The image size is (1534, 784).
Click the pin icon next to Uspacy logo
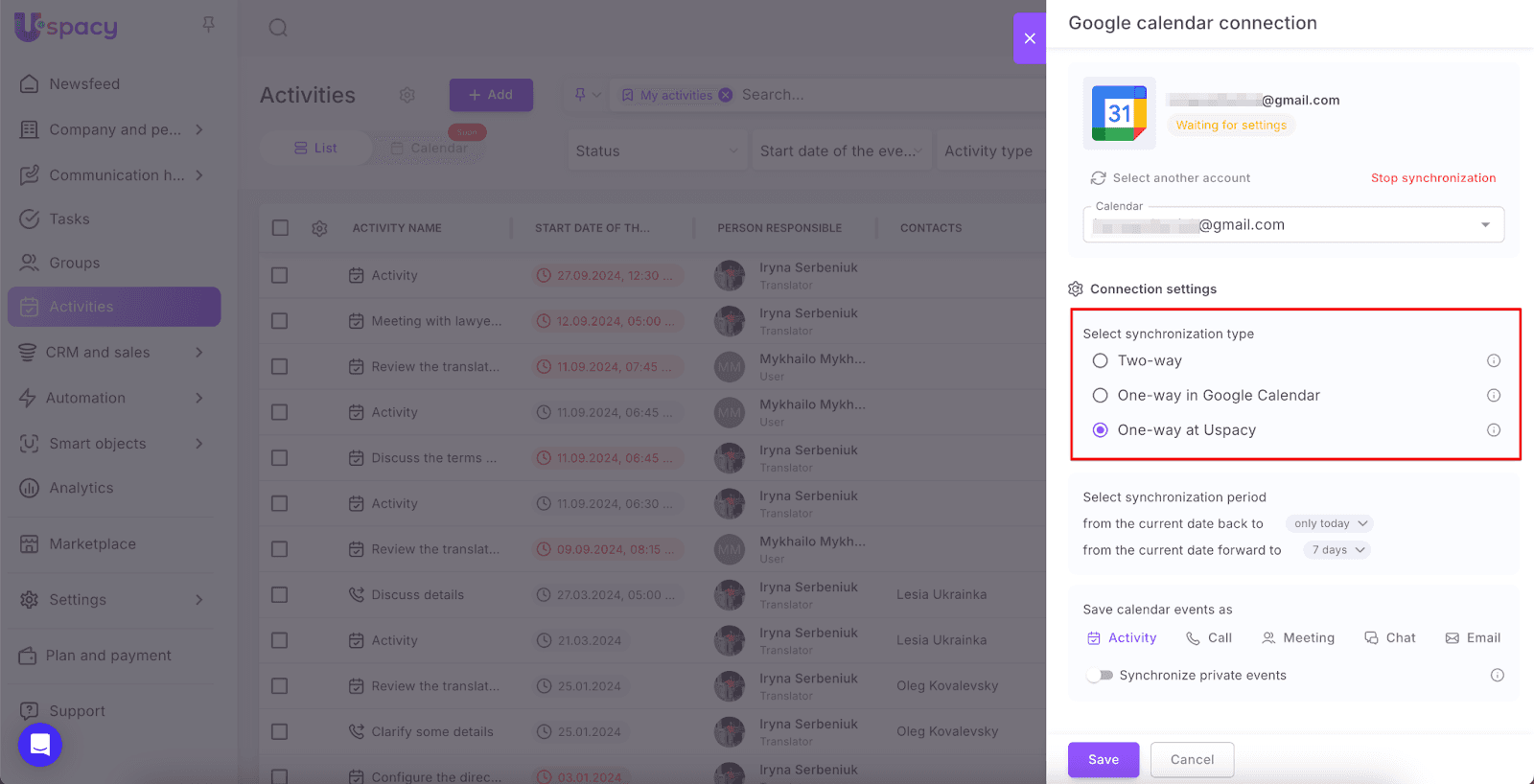click(208, 25)
